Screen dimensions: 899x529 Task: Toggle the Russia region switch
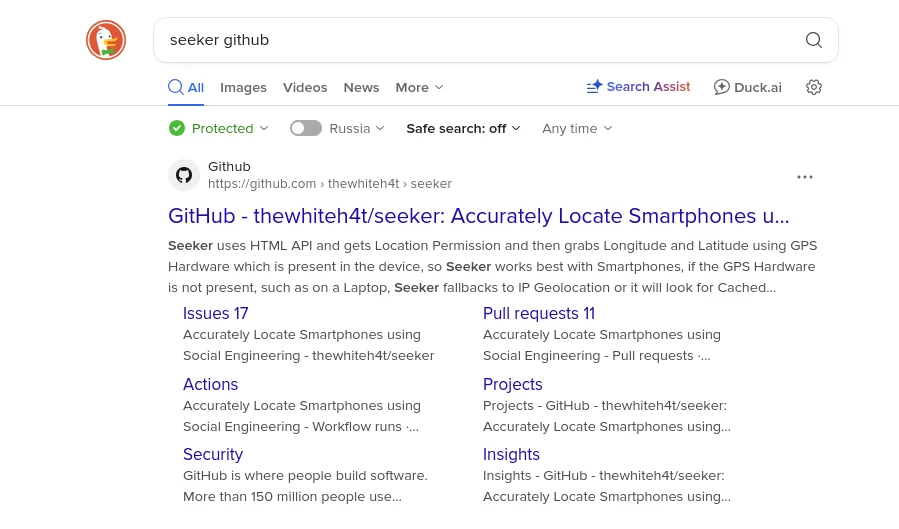coord(306,128)
